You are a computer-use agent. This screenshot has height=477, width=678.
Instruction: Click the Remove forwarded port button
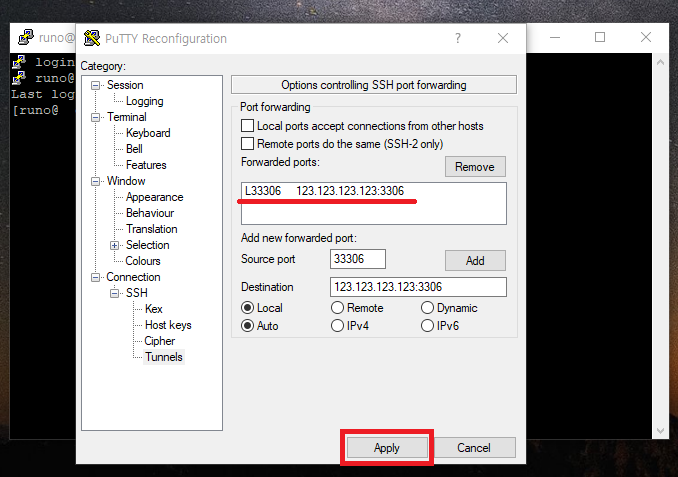475,167
